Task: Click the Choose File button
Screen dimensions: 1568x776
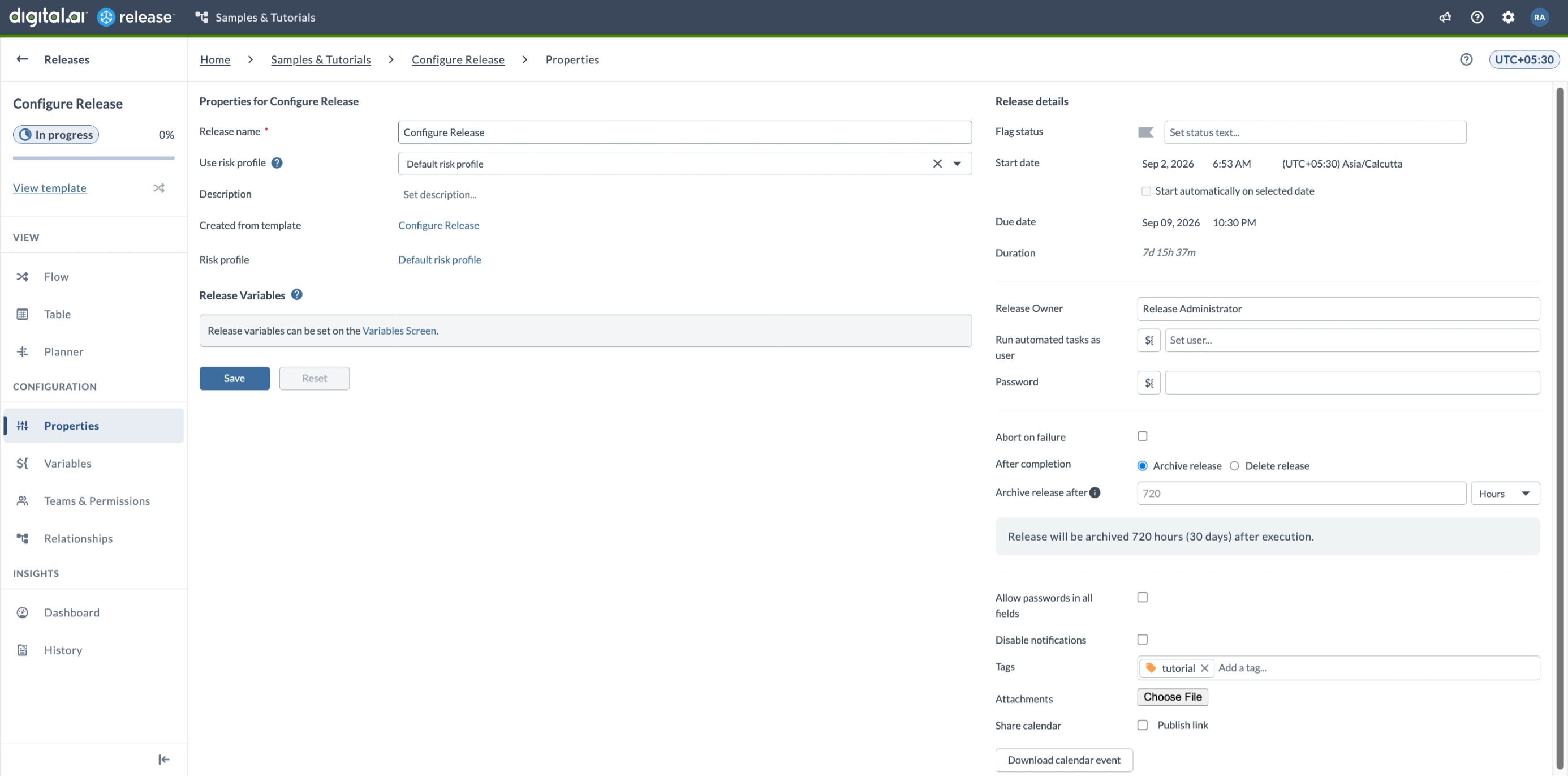Action: [x=1173, y=697]
